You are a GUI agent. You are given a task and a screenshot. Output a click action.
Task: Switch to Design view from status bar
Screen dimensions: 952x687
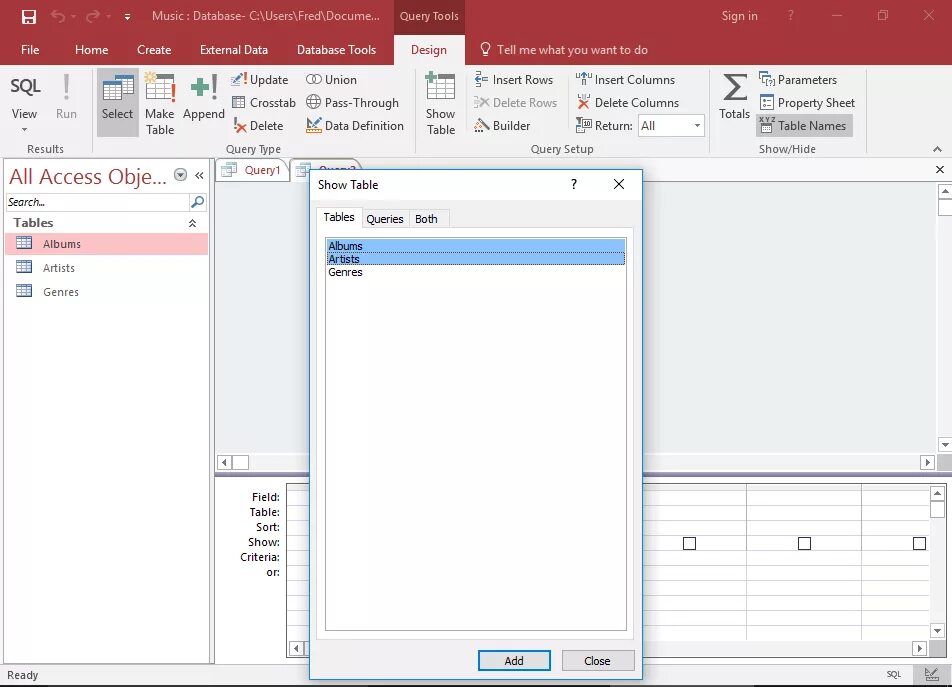click(x=931, y=674)
